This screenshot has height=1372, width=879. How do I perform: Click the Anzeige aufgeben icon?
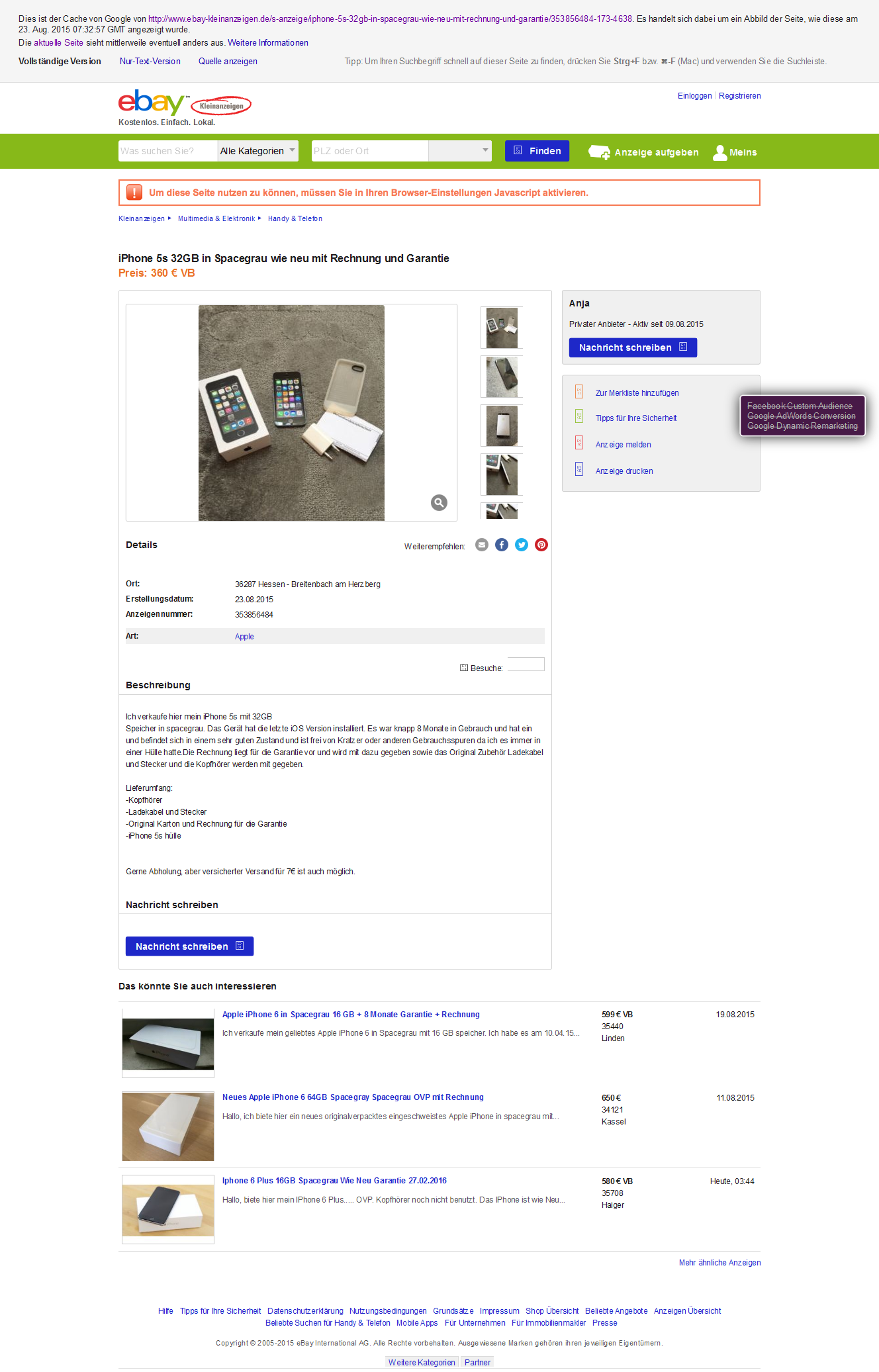[x=600, y=152]
